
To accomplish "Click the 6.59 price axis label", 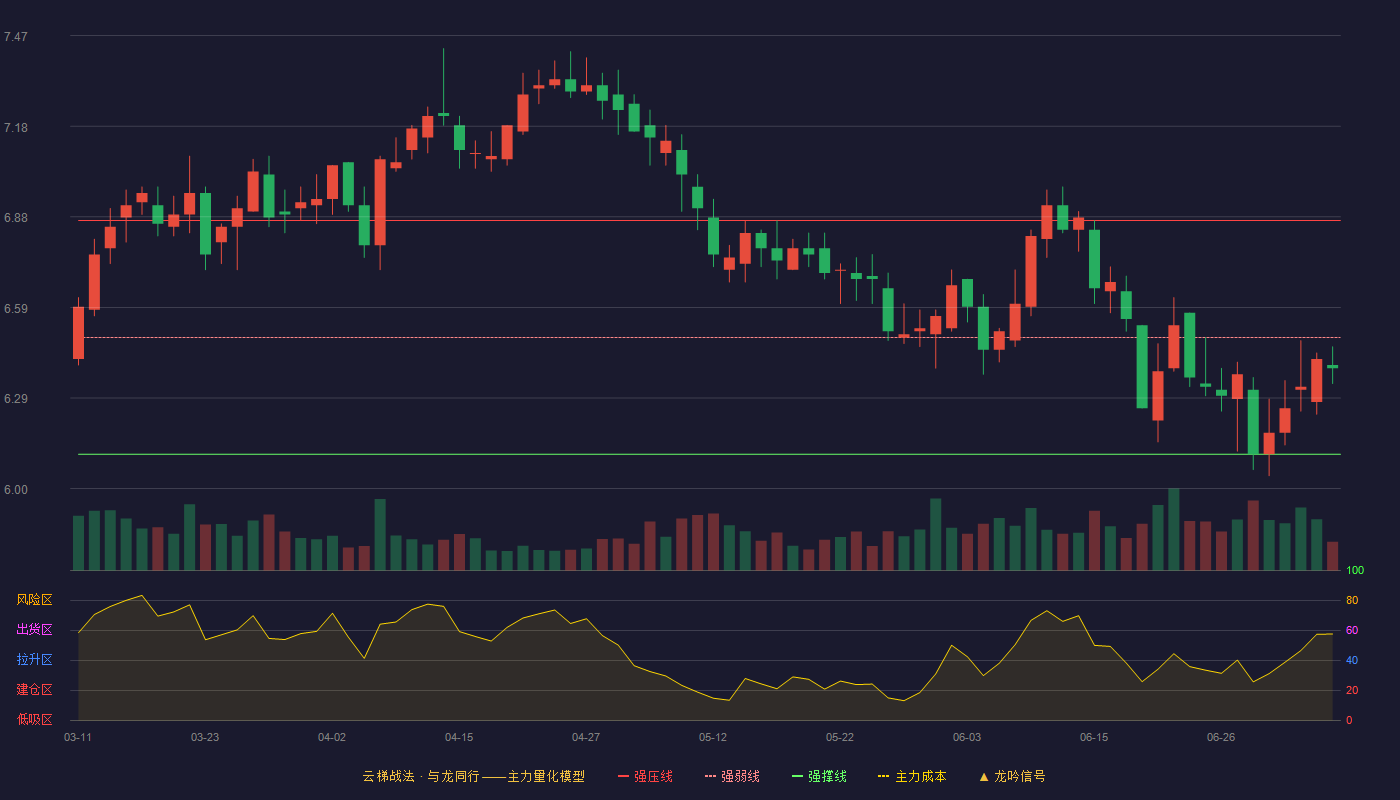I will coord(16,309).
